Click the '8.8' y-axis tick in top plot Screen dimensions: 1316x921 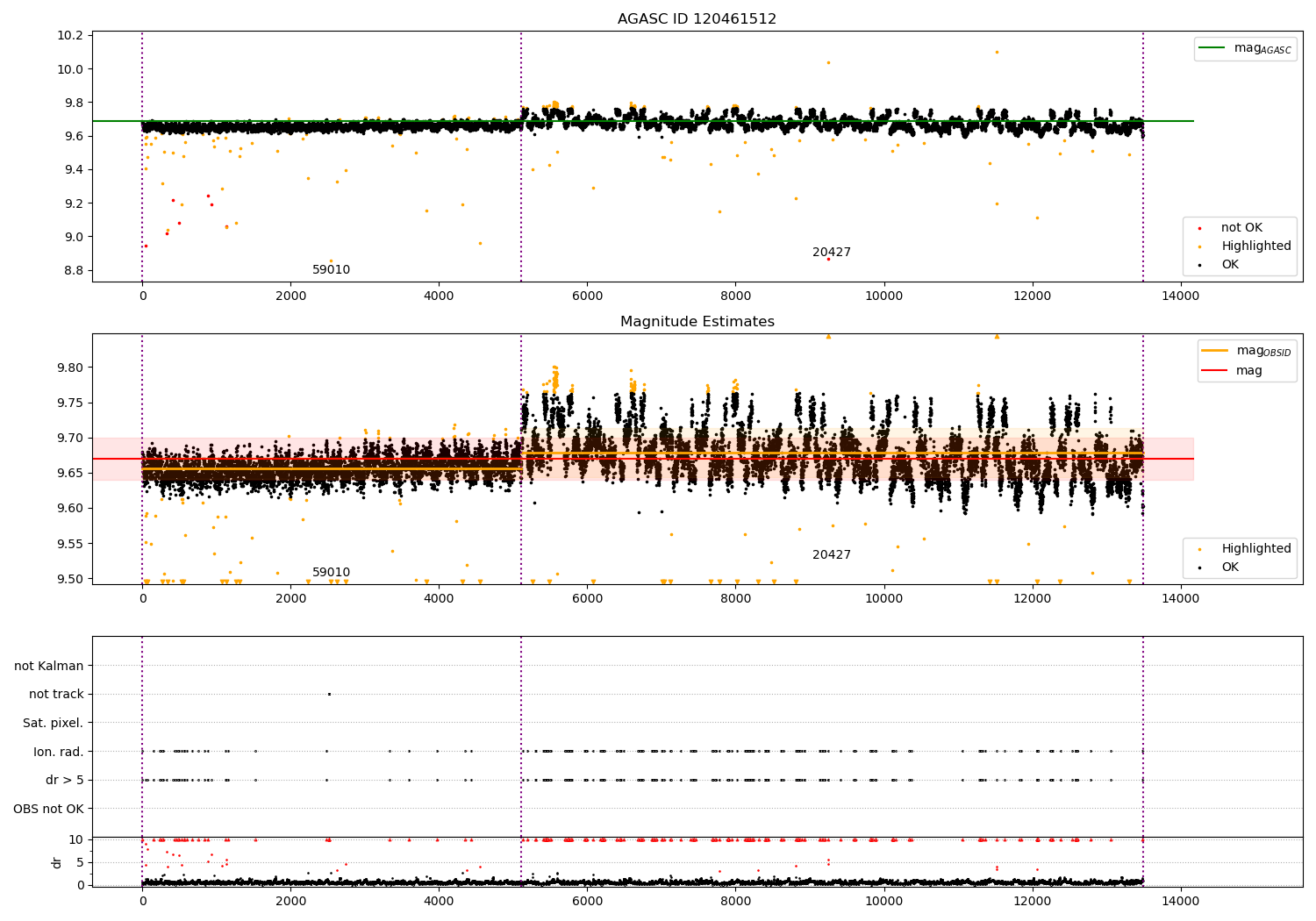point(75,271)
